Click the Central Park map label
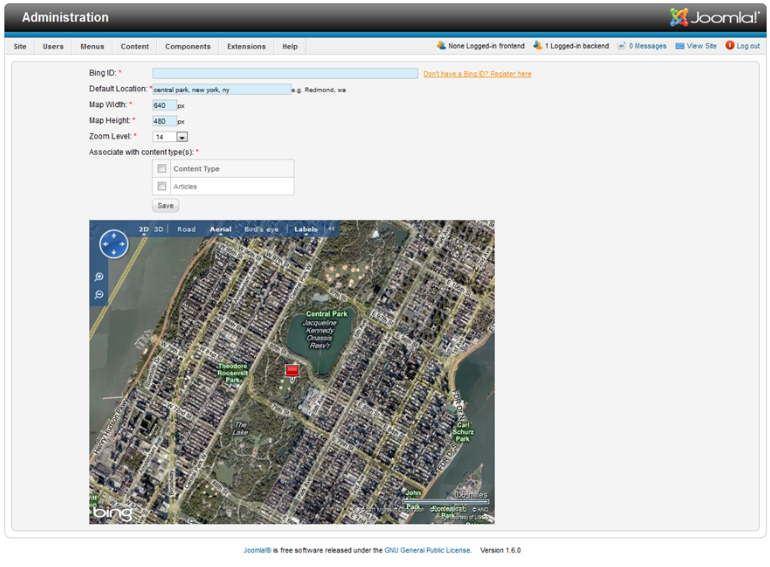The image size is (770, 567). [327, 314]
